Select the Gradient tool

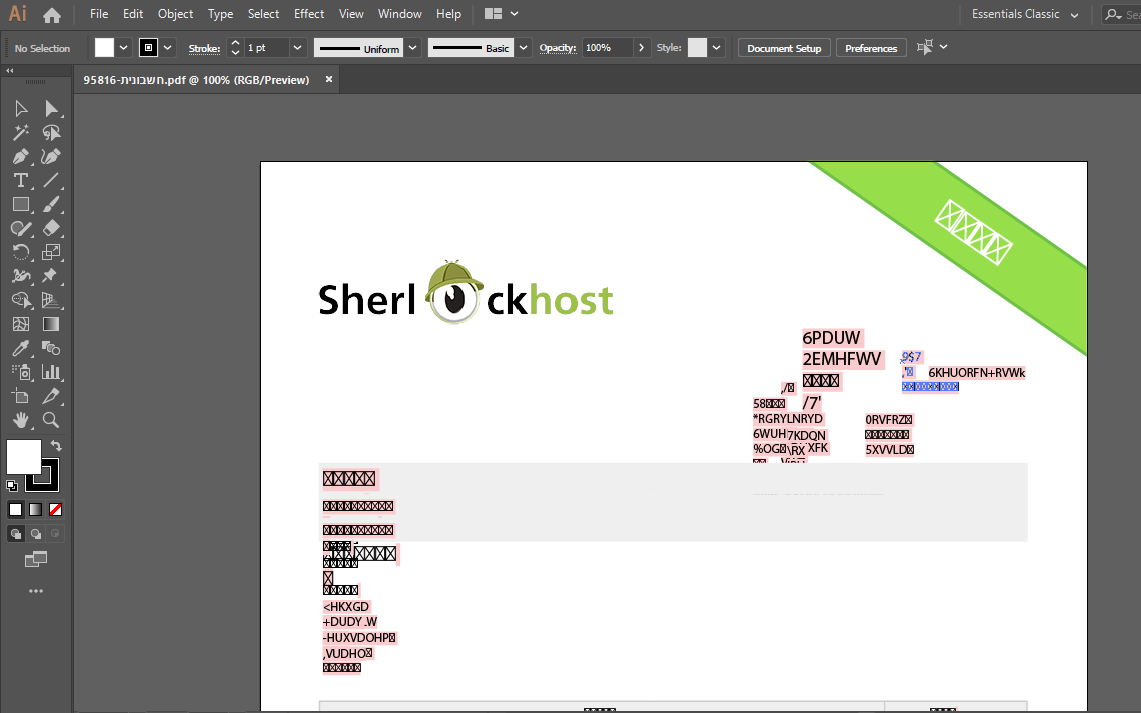click(x=51, y=324)
